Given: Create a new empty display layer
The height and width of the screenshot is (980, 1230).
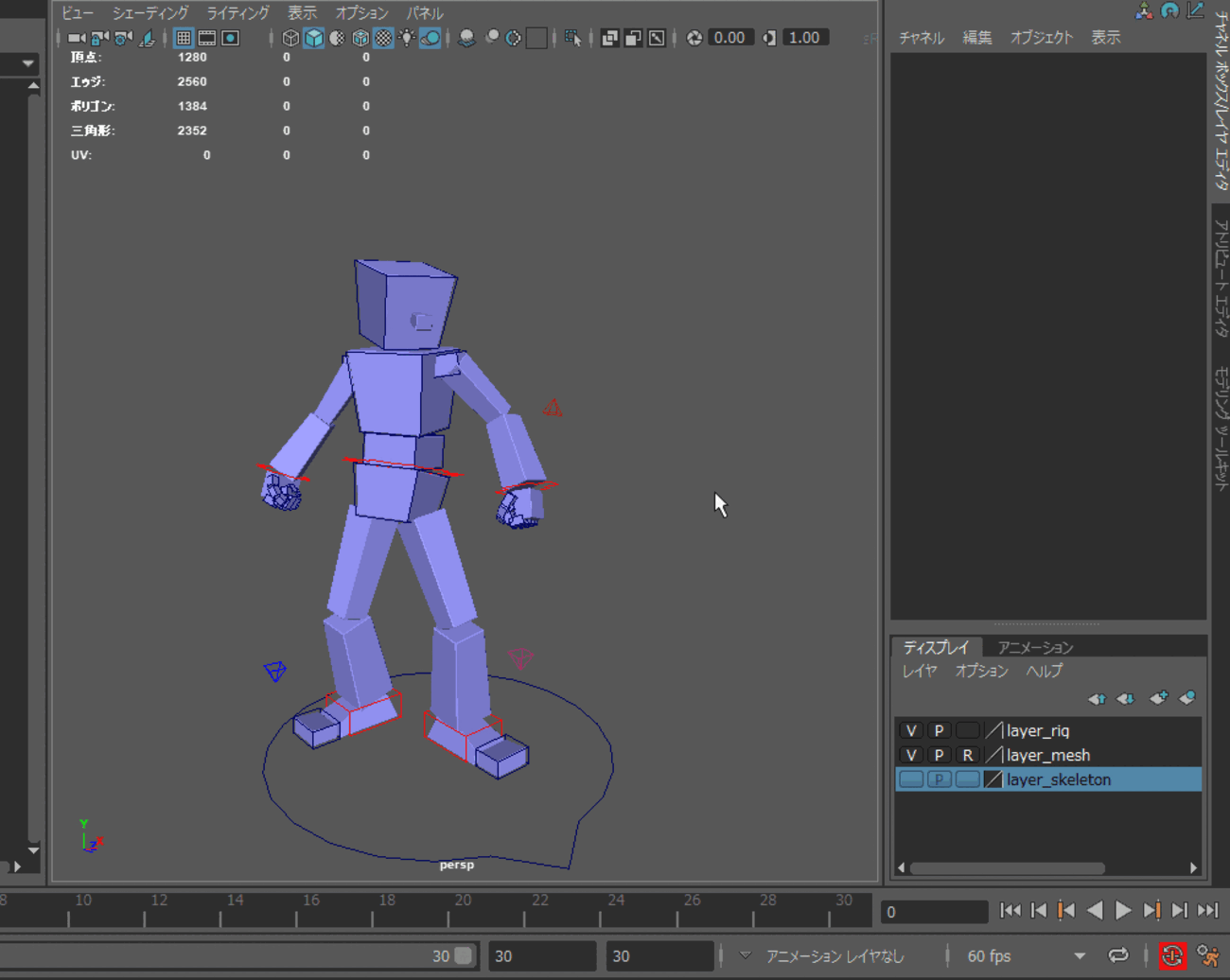Looking at the screenshot, I should click(x=1158, y=698).
